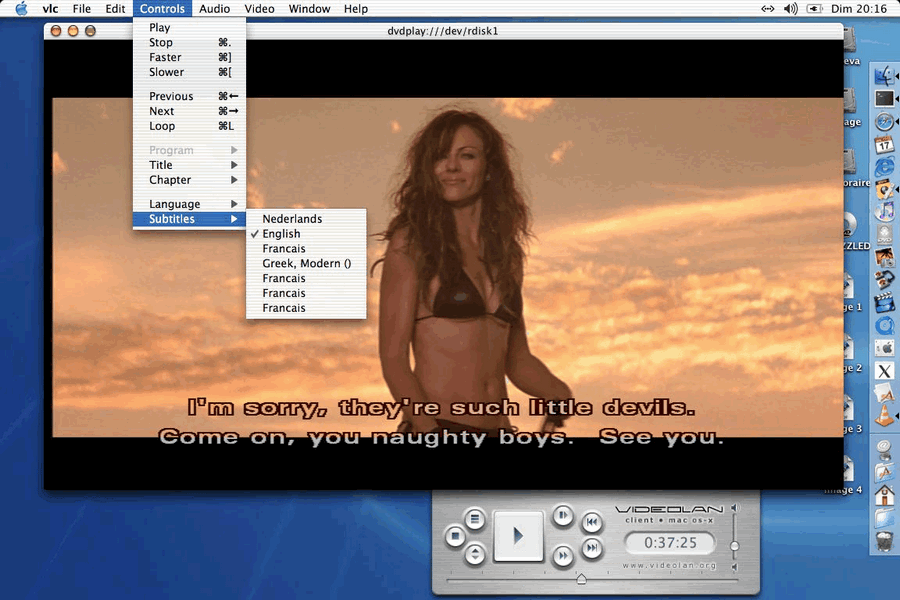
Task: Click the fast forward button on controller
Action: pos(562,555)
